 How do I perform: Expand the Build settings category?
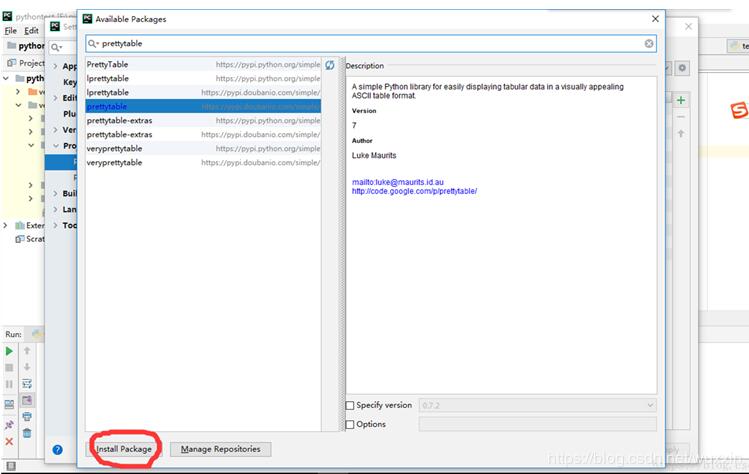point(55,193)
